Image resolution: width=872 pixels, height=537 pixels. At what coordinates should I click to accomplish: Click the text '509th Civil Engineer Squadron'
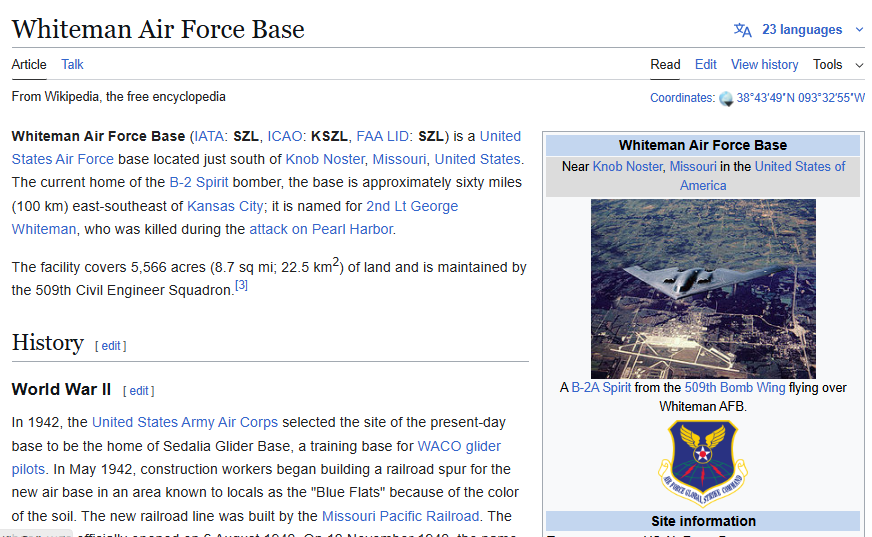(133, 291)
